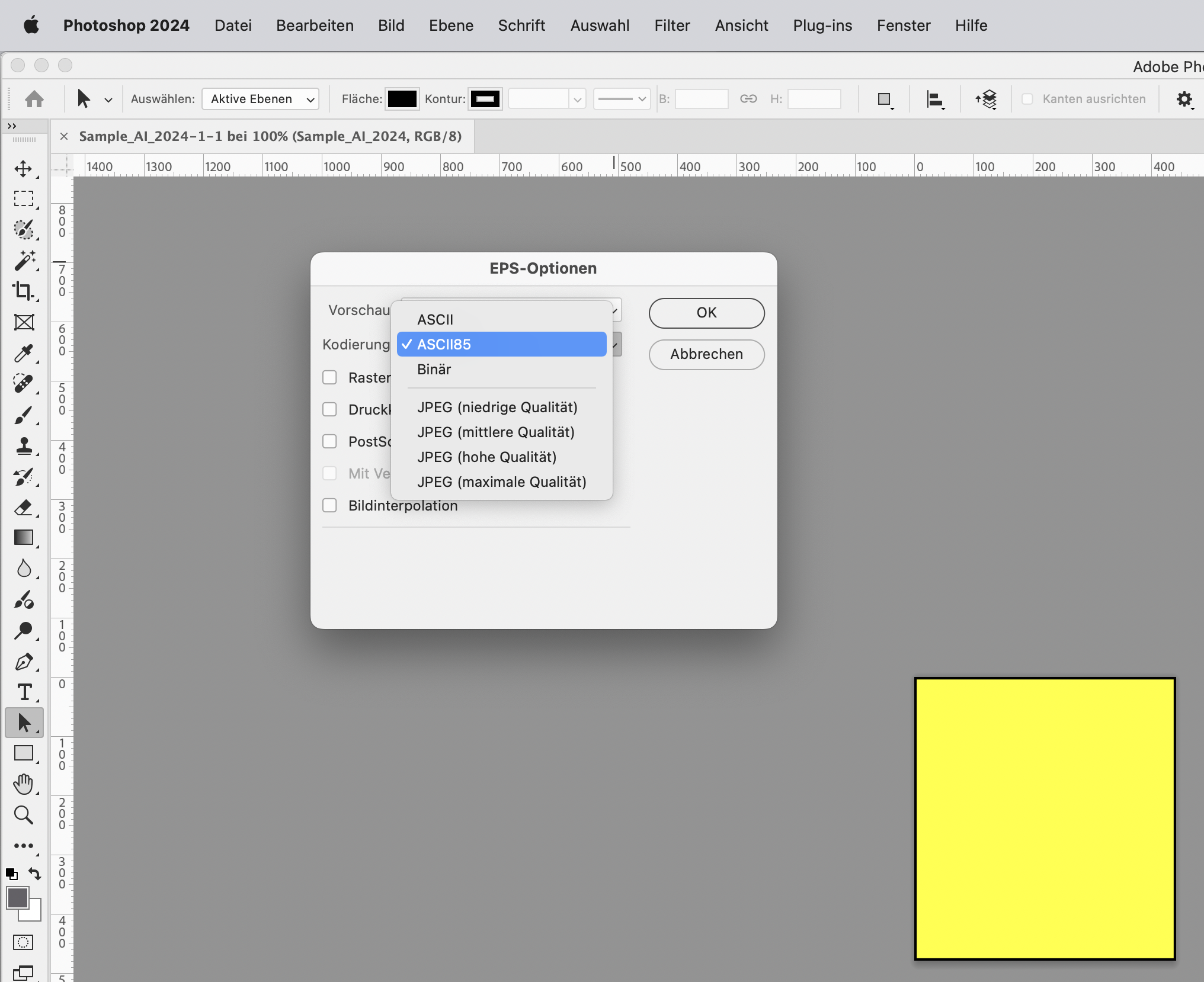This screenshot has width=1204, height=982.
Task: Open the Auswählen: Aktive Ebenen dropdown
Action: (x=260, y=99)
